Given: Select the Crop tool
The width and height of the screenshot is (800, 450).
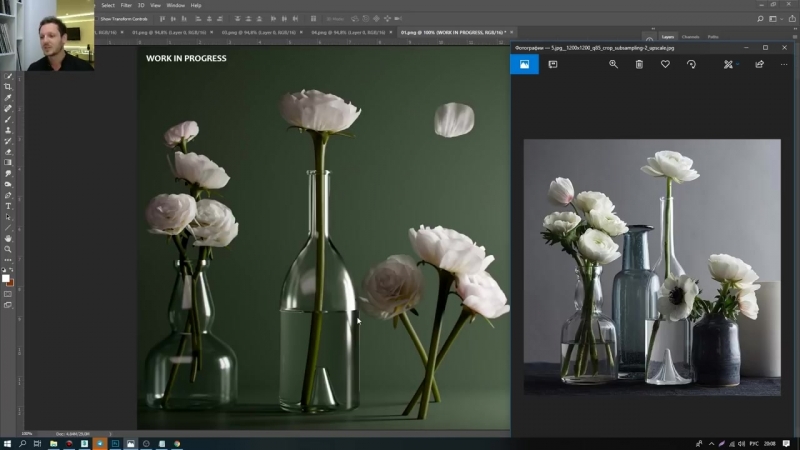Looking at the screenshot, I should (8, 87).
